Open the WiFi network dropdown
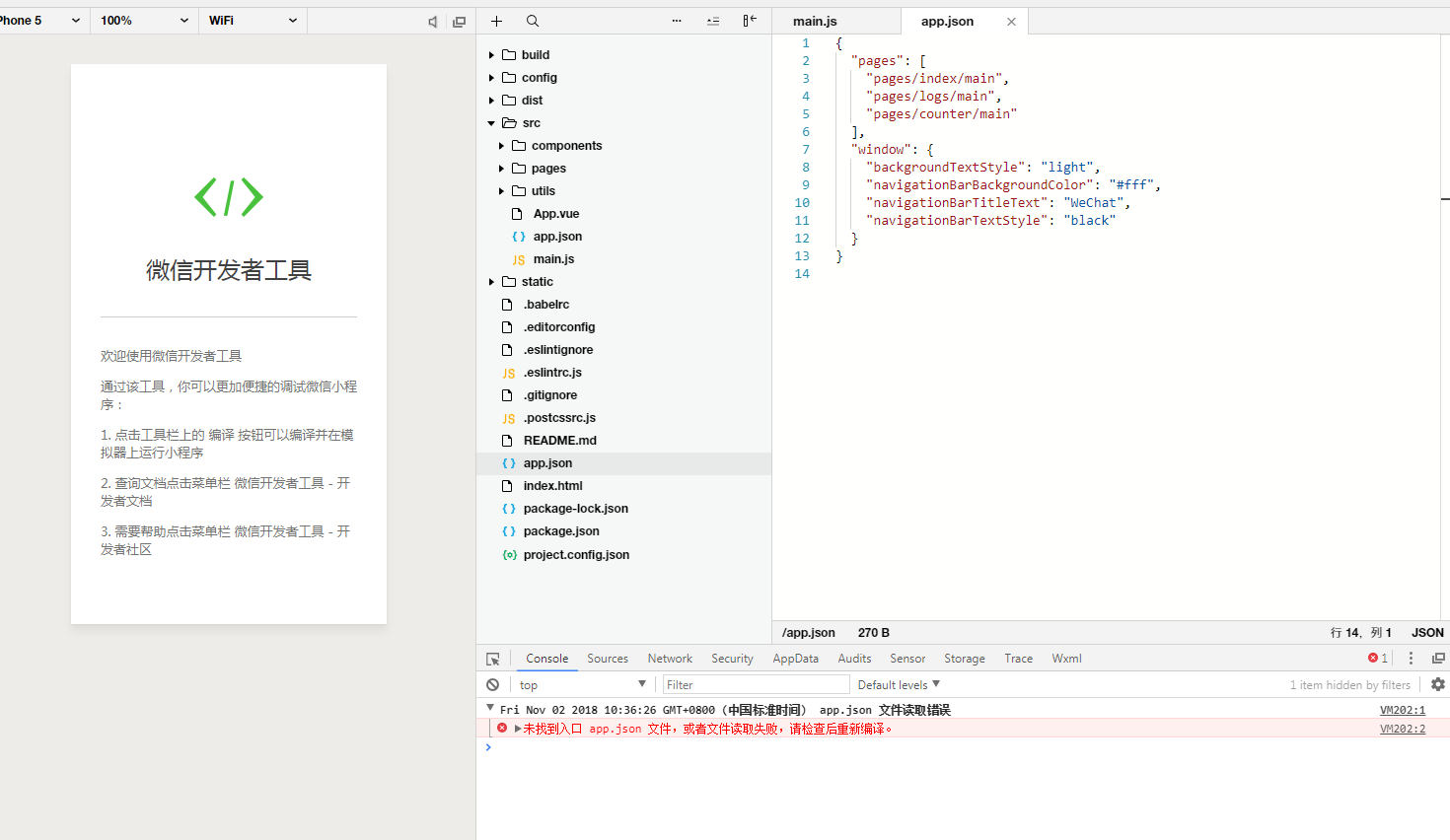This screenshot has width=1450, height=840. 253,21
